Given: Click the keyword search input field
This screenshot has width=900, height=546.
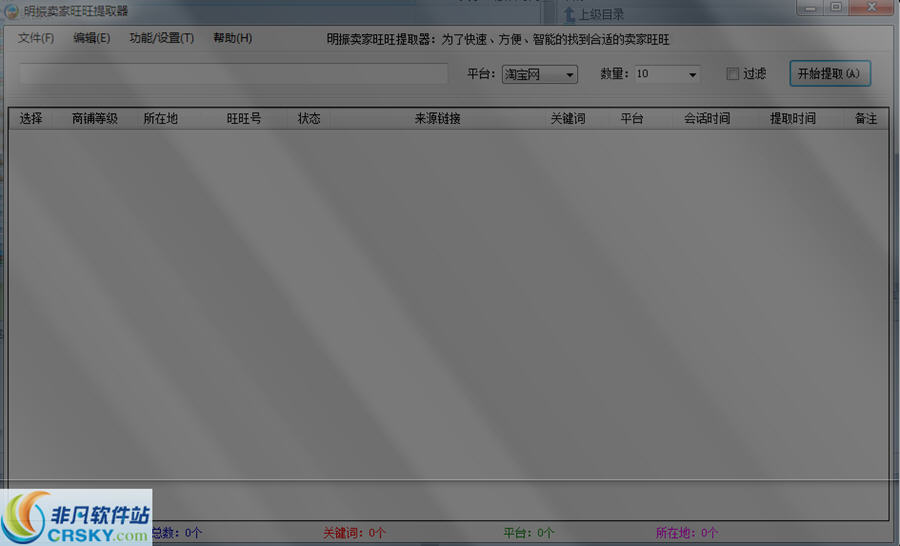Looking at the screenshot, I should click(x=233, y=74).
